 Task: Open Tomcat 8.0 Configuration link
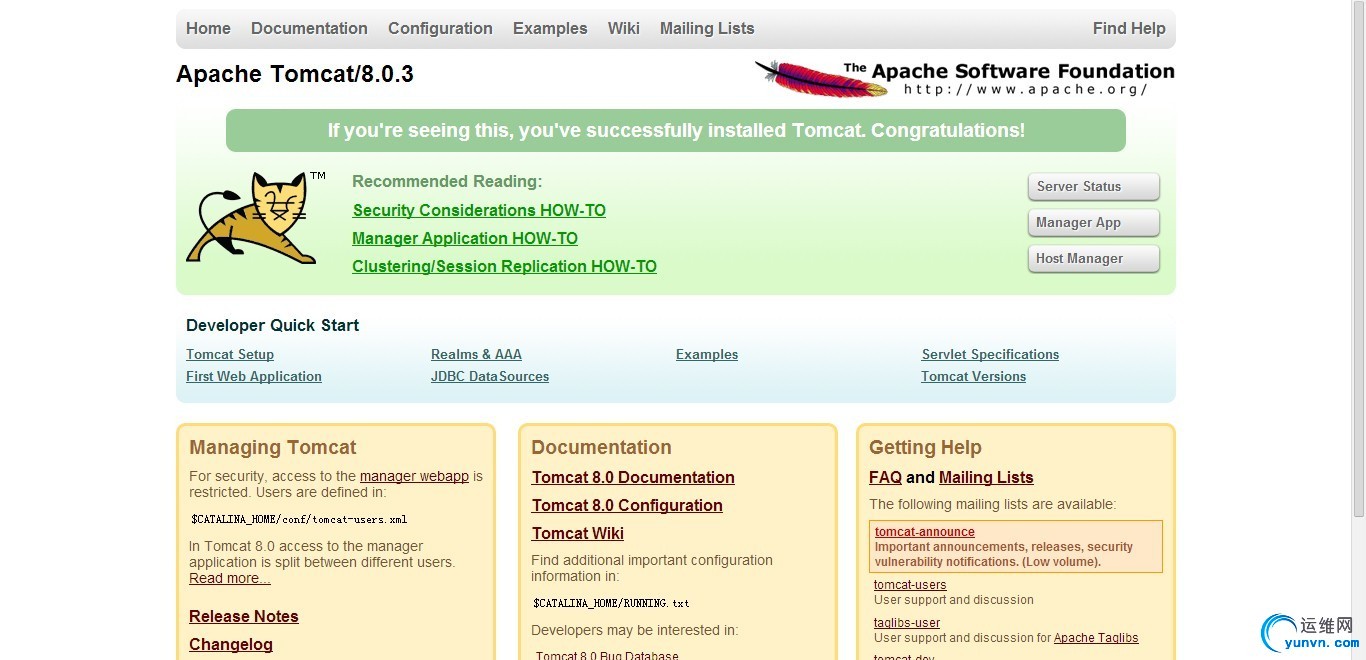627,505
